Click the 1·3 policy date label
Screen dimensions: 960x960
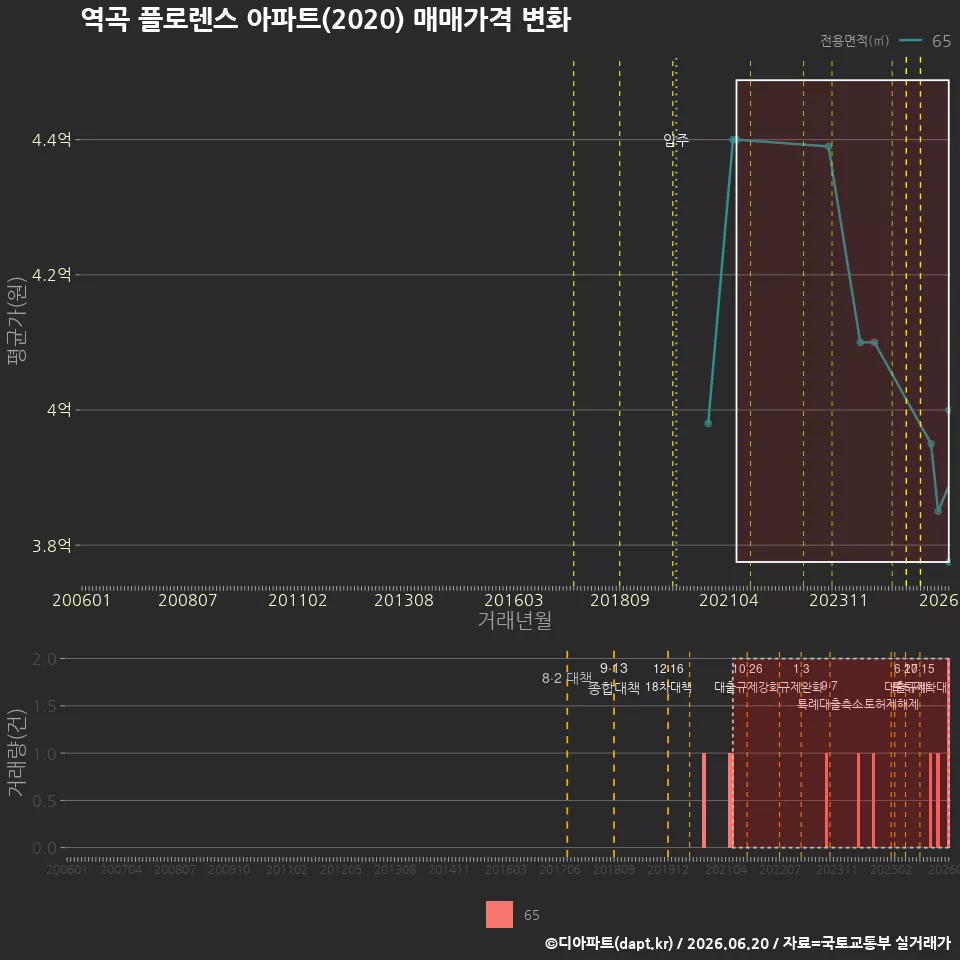point(801,669)
